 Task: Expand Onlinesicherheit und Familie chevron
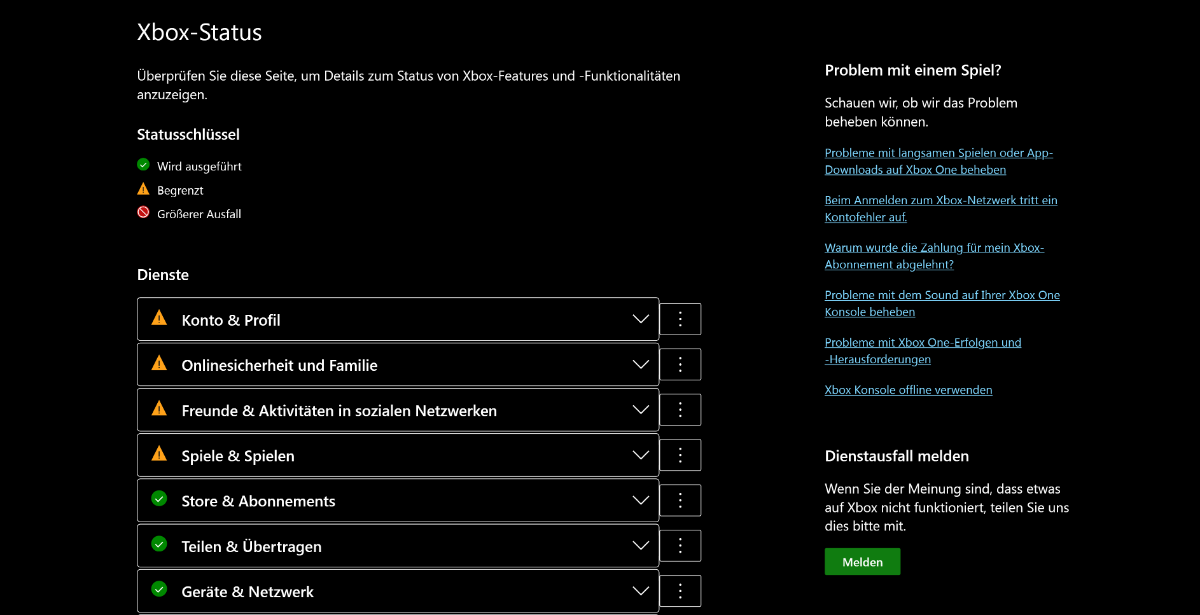[641, 364]
